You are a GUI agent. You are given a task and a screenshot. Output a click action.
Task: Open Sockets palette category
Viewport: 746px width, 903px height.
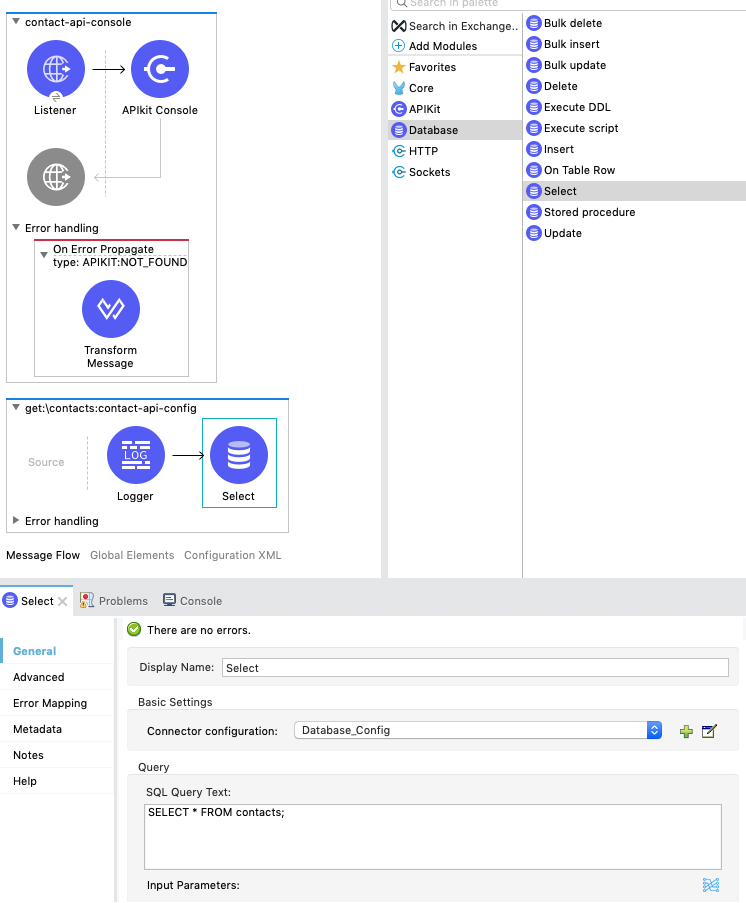coord(422,172)
